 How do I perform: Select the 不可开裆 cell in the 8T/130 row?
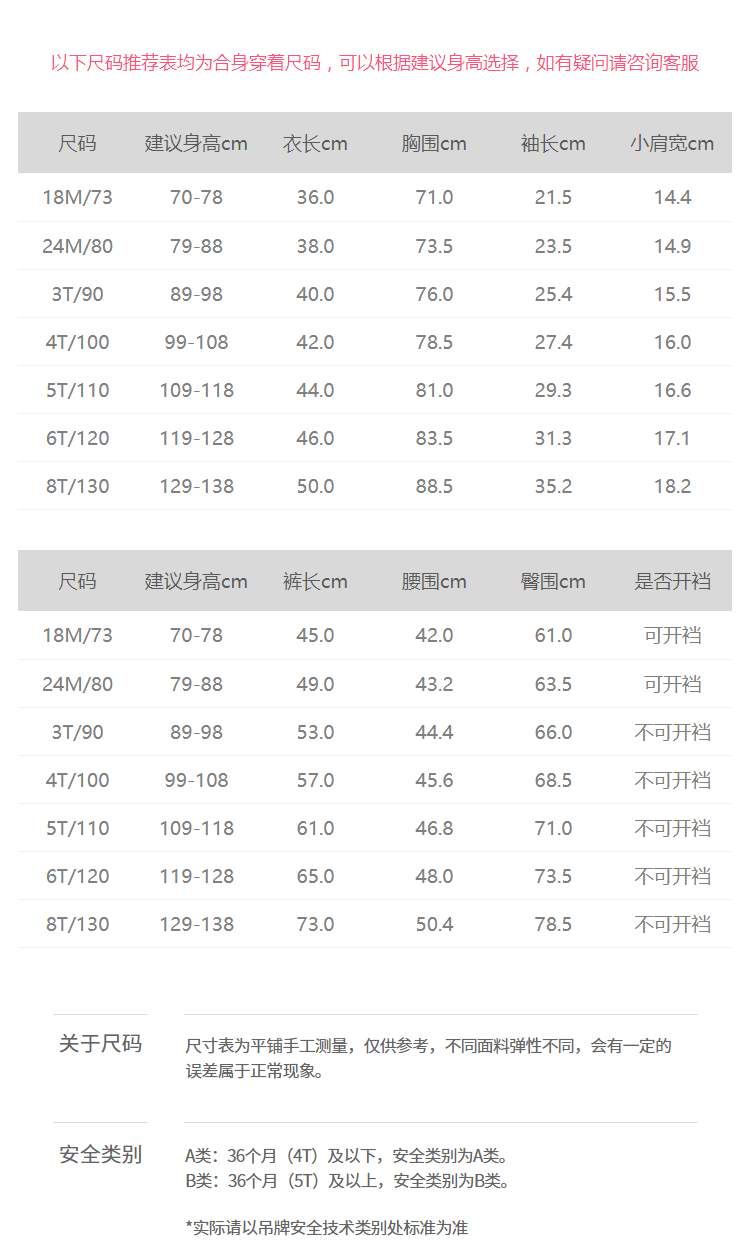pyautogui.click(x=672, y=924)
